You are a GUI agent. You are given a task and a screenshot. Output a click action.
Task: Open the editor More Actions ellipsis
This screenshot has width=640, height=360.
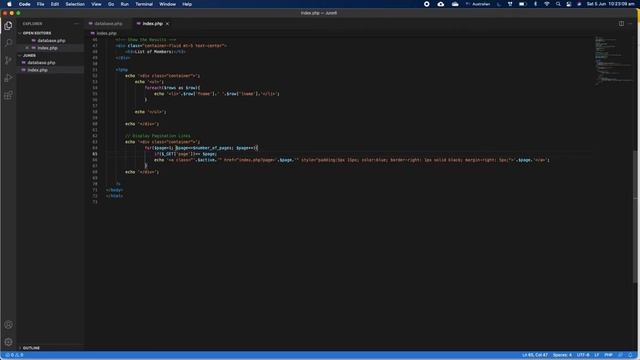pyautogui.click(x=631, y=24)
